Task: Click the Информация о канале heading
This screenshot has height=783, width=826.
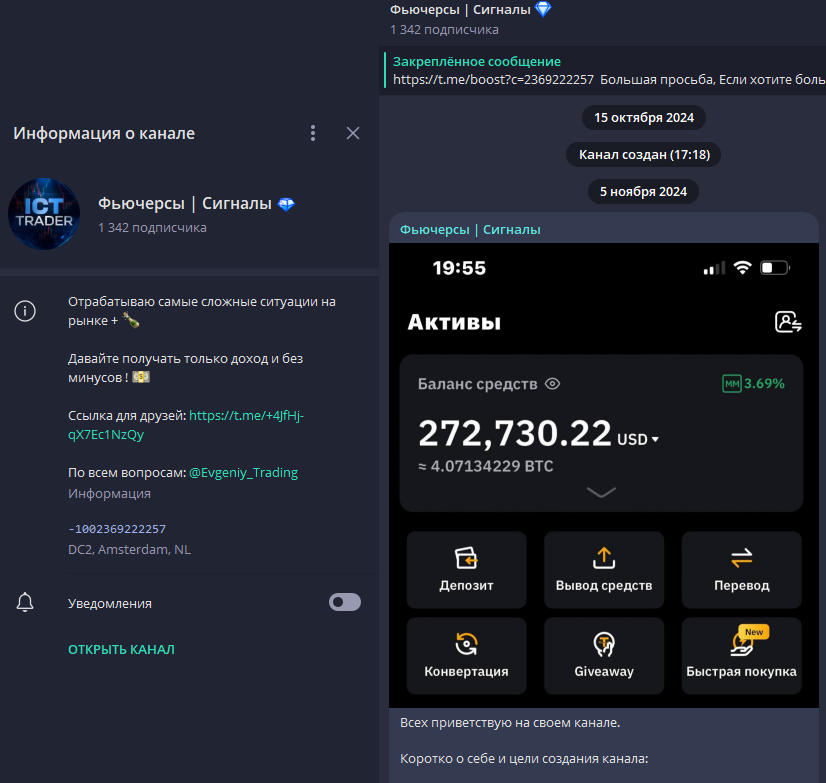Action: coord(104,133)
